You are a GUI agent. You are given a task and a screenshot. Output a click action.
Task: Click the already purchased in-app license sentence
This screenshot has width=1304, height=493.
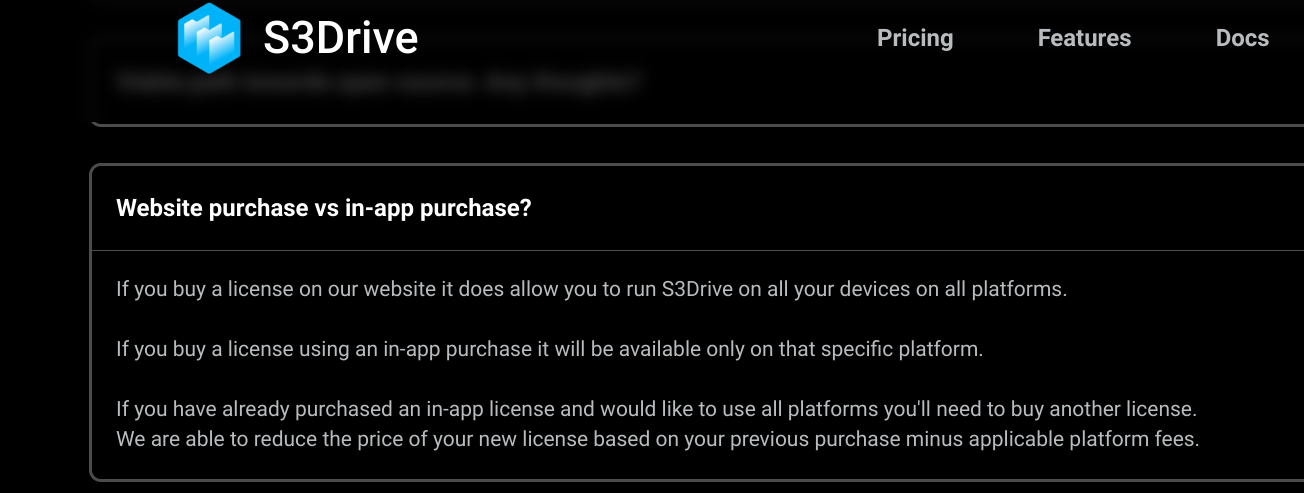click(657, 409)
